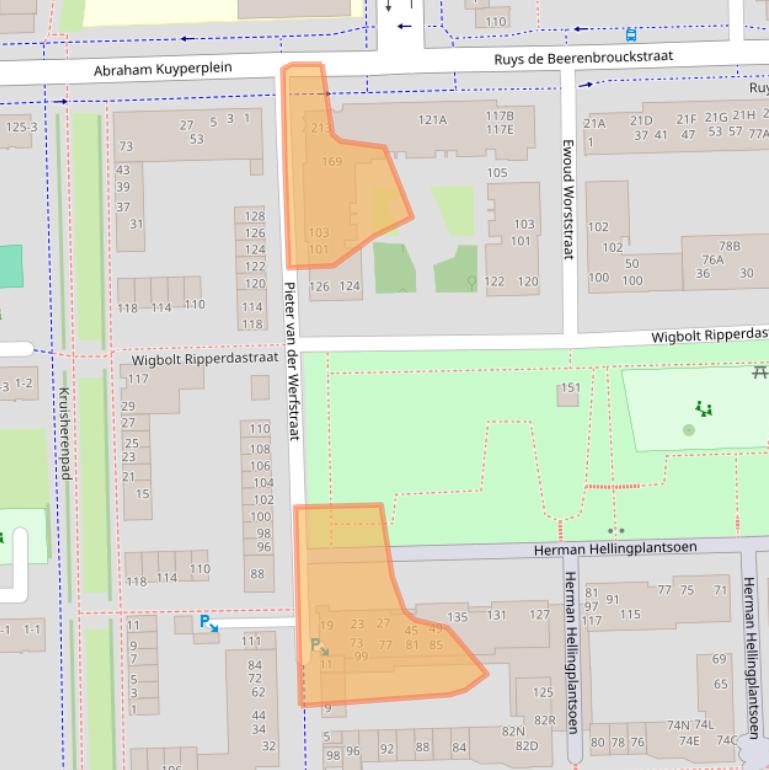
Task: Click the Ewoud Worststraat street label
Action: [x=568, y=199]
